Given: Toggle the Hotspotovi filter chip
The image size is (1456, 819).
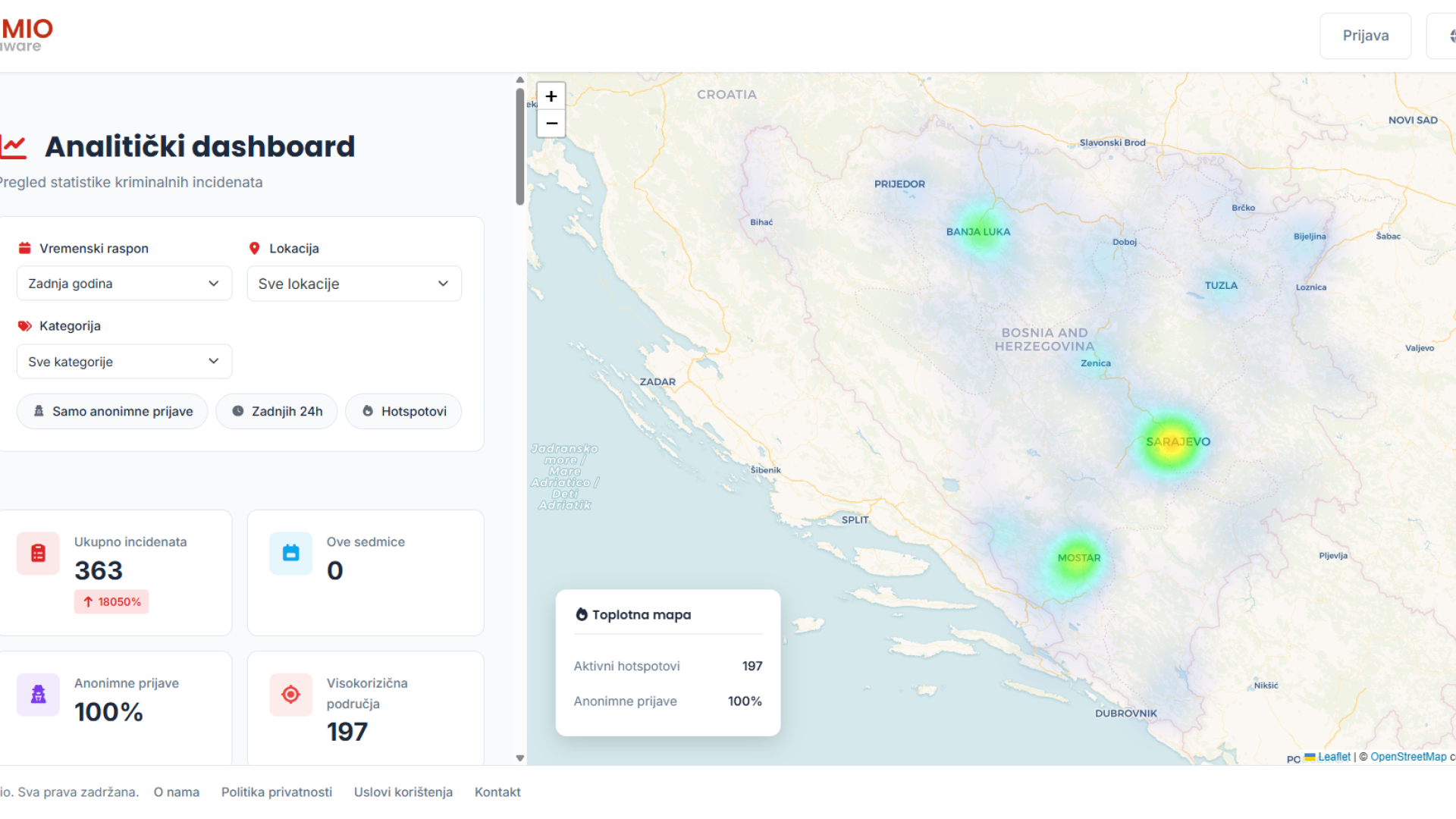Looking at the screenshot, I should click(x=403, y=412).
